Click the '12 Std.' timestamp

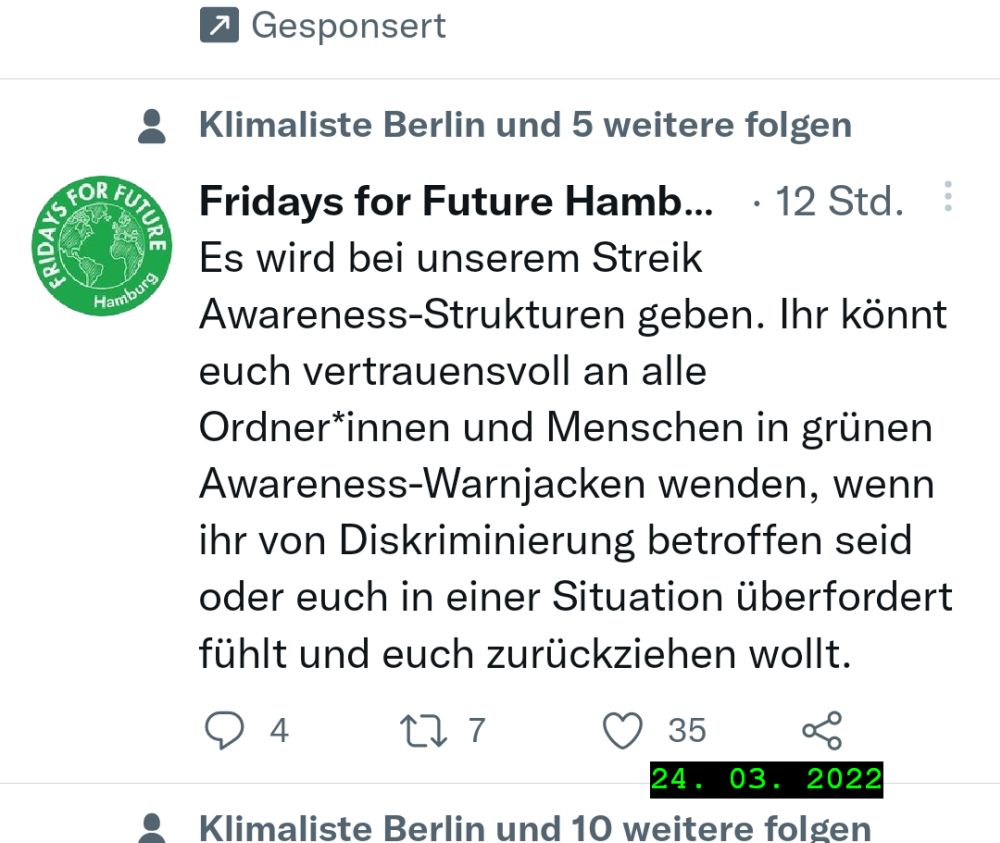click(x=839, y=202)
